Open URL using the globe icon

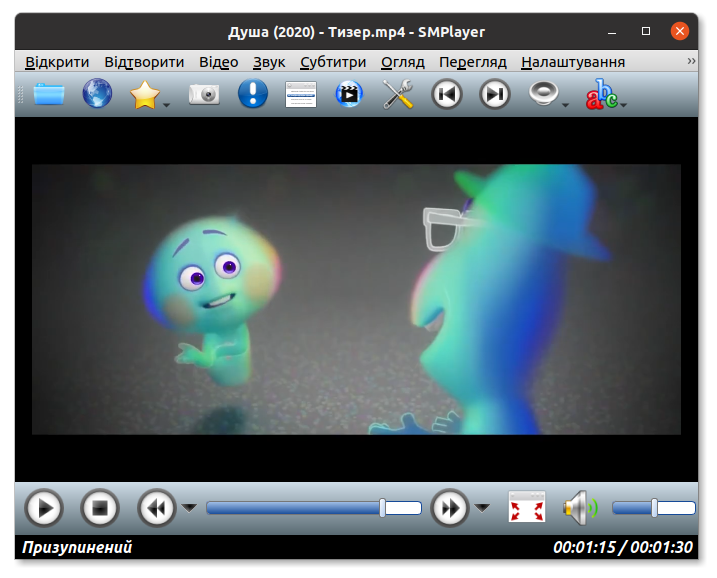(x=97, y=94)
